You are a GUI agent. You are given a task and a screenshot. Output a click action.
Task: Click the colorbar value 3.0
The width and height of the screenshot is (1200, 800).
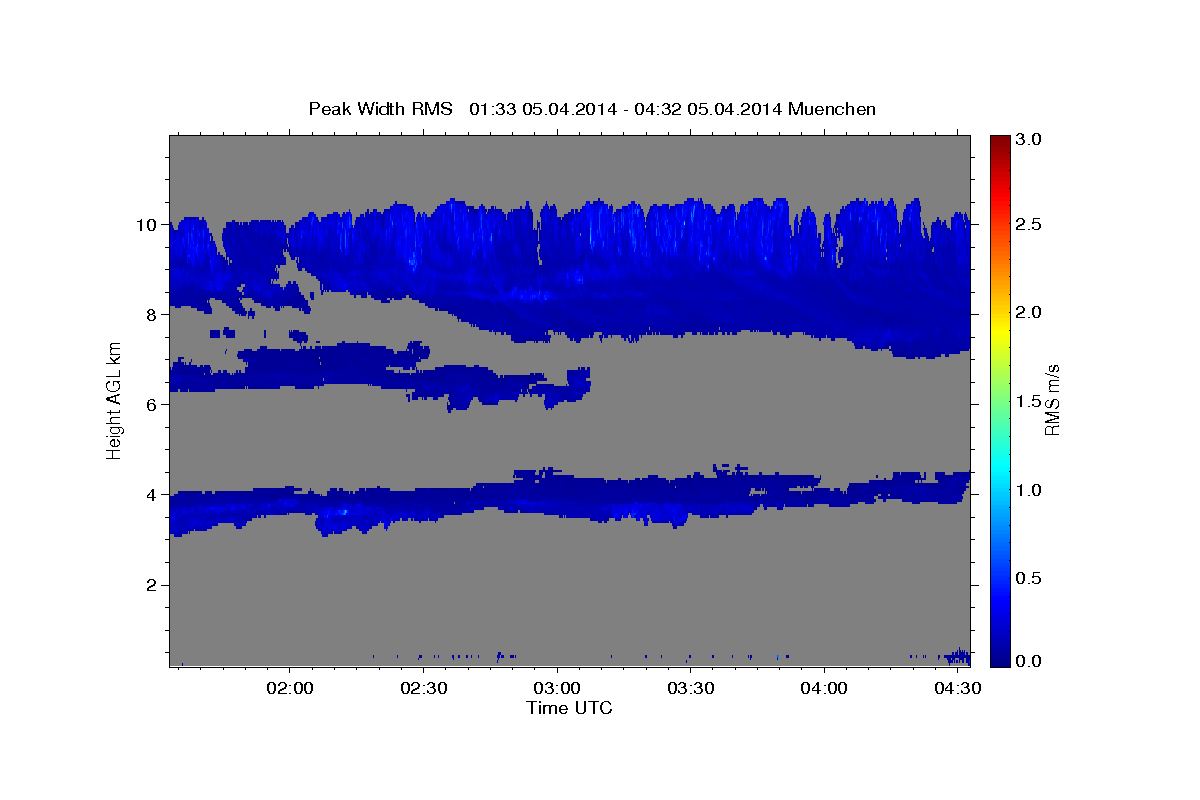pyautogui.click(x=1029, y=140)
